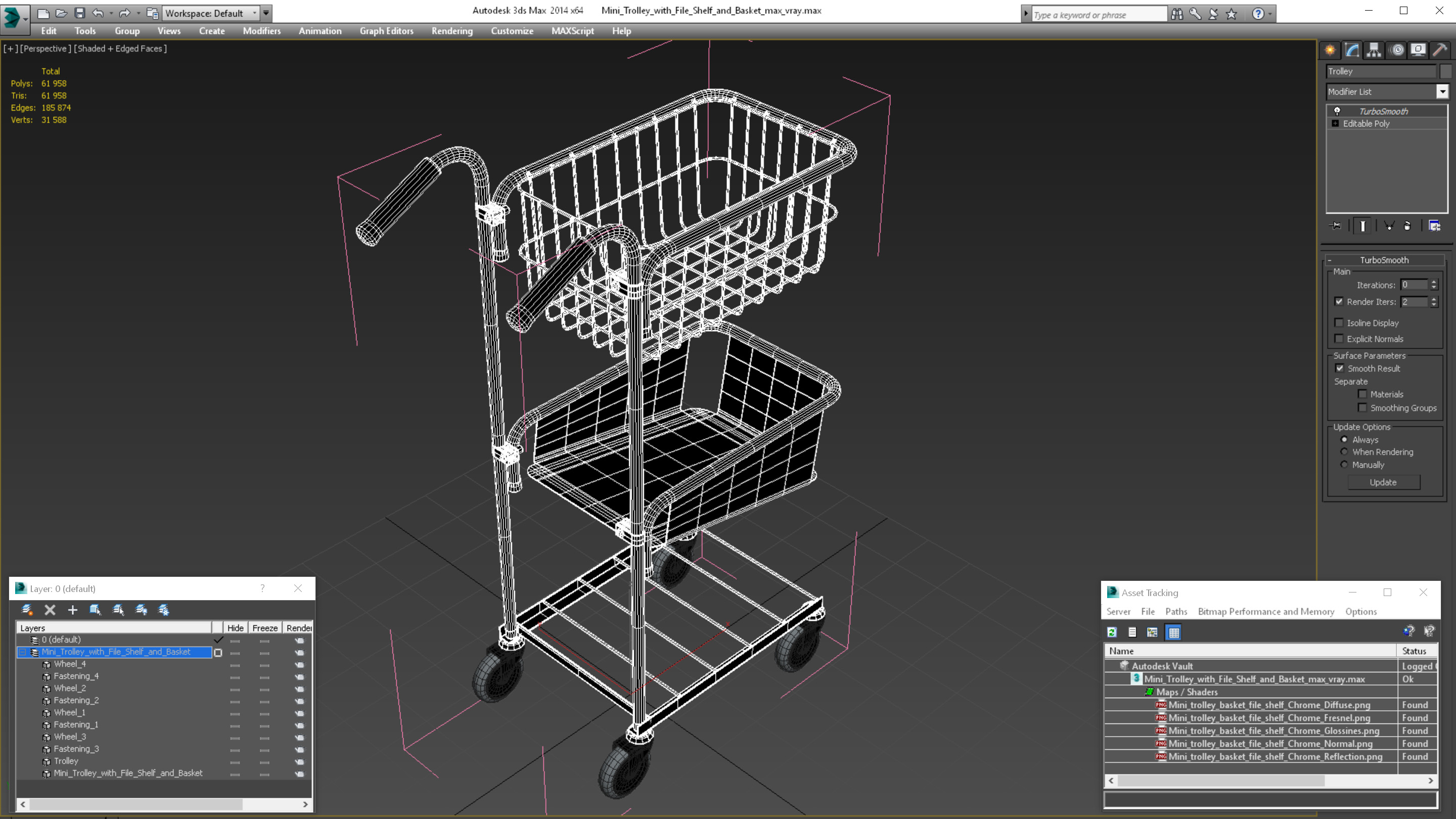Toggle Smooth Result checkbox
Image resolution: width=1456 pixels, height=819 pixels.
(1340, 369)
